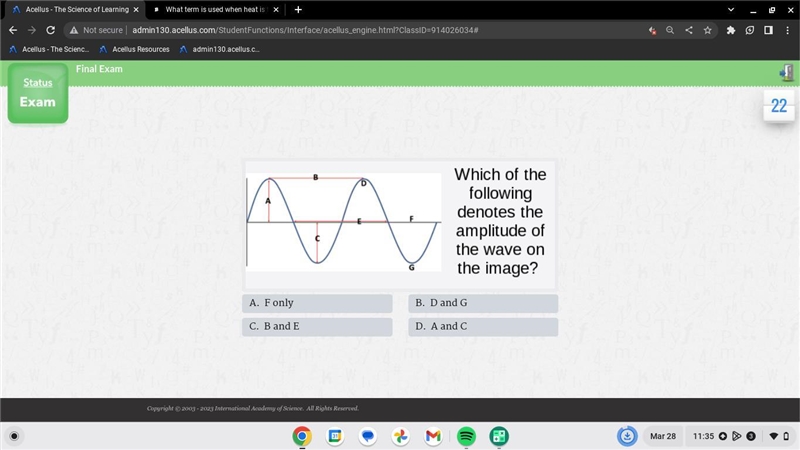Select answer B. D and G
Viewport: 800px width, 450px height.
pyautogui.click(x=483, y=303)
